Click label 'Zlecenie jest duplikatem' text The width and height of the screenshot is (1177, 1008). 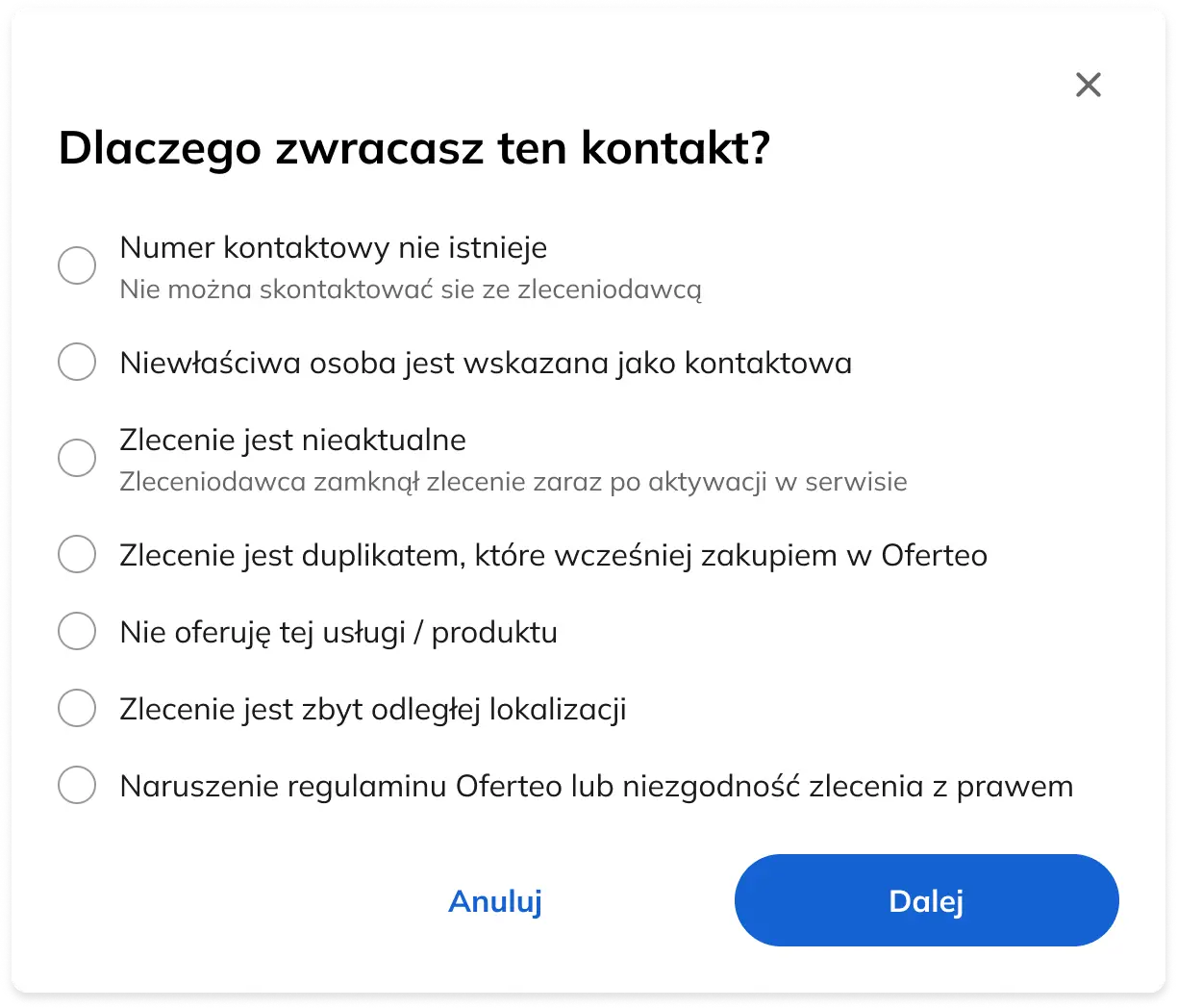pos(553,556)
